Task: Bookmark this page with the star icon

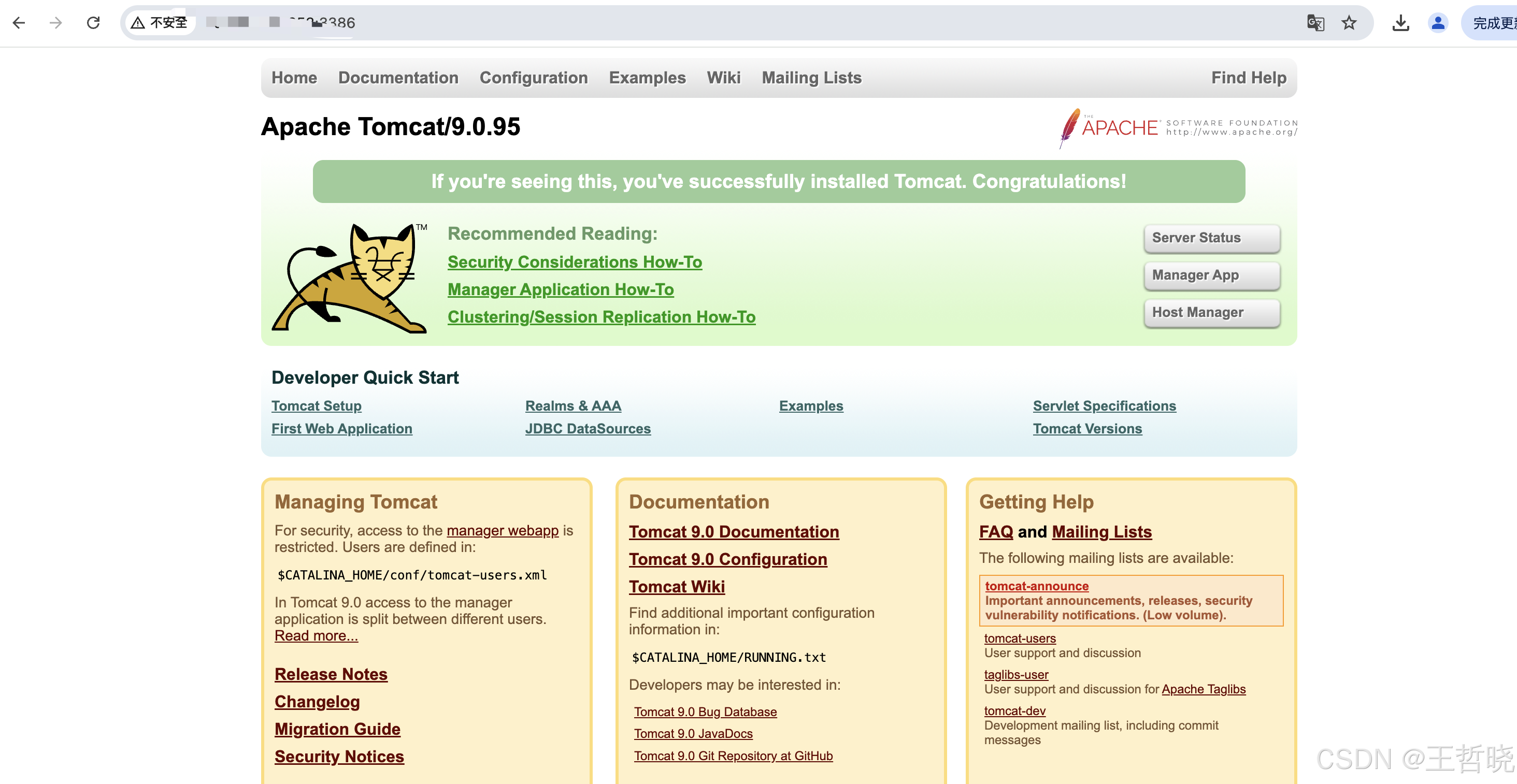Action: coord(1349,23)
